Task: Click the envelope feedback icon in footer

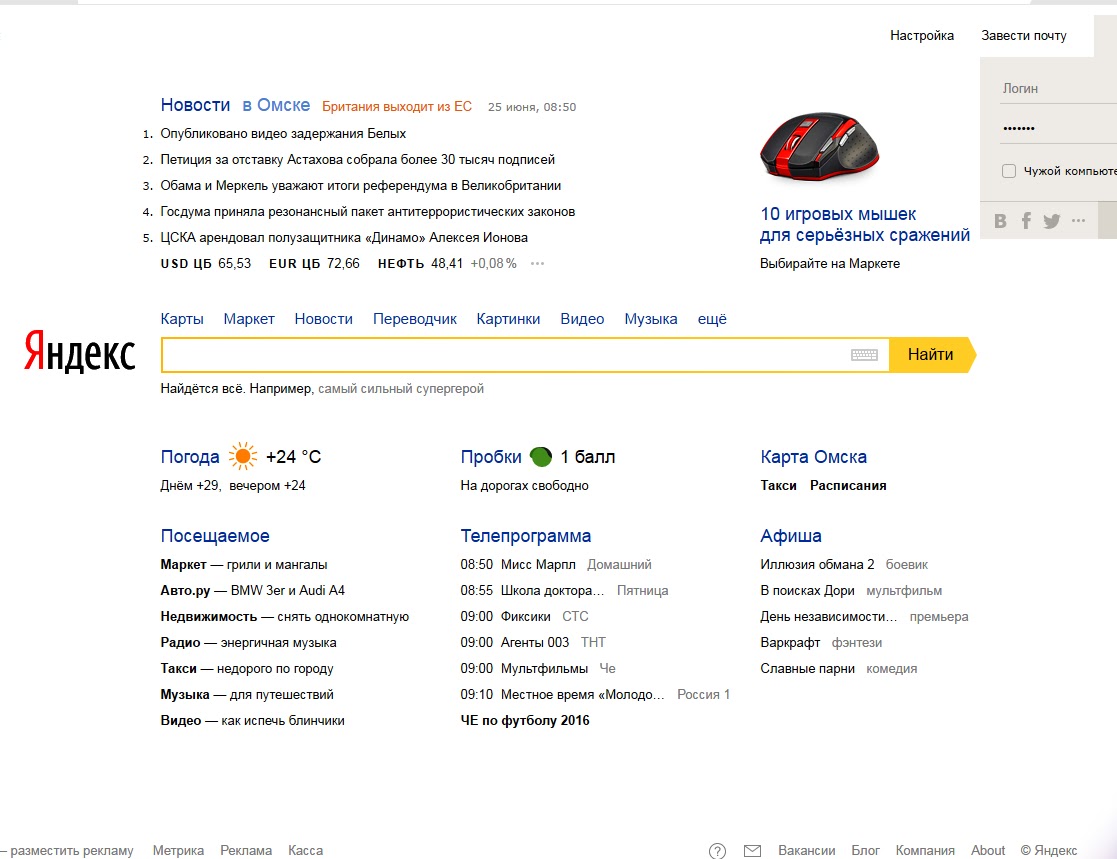Action: [752, 850]
